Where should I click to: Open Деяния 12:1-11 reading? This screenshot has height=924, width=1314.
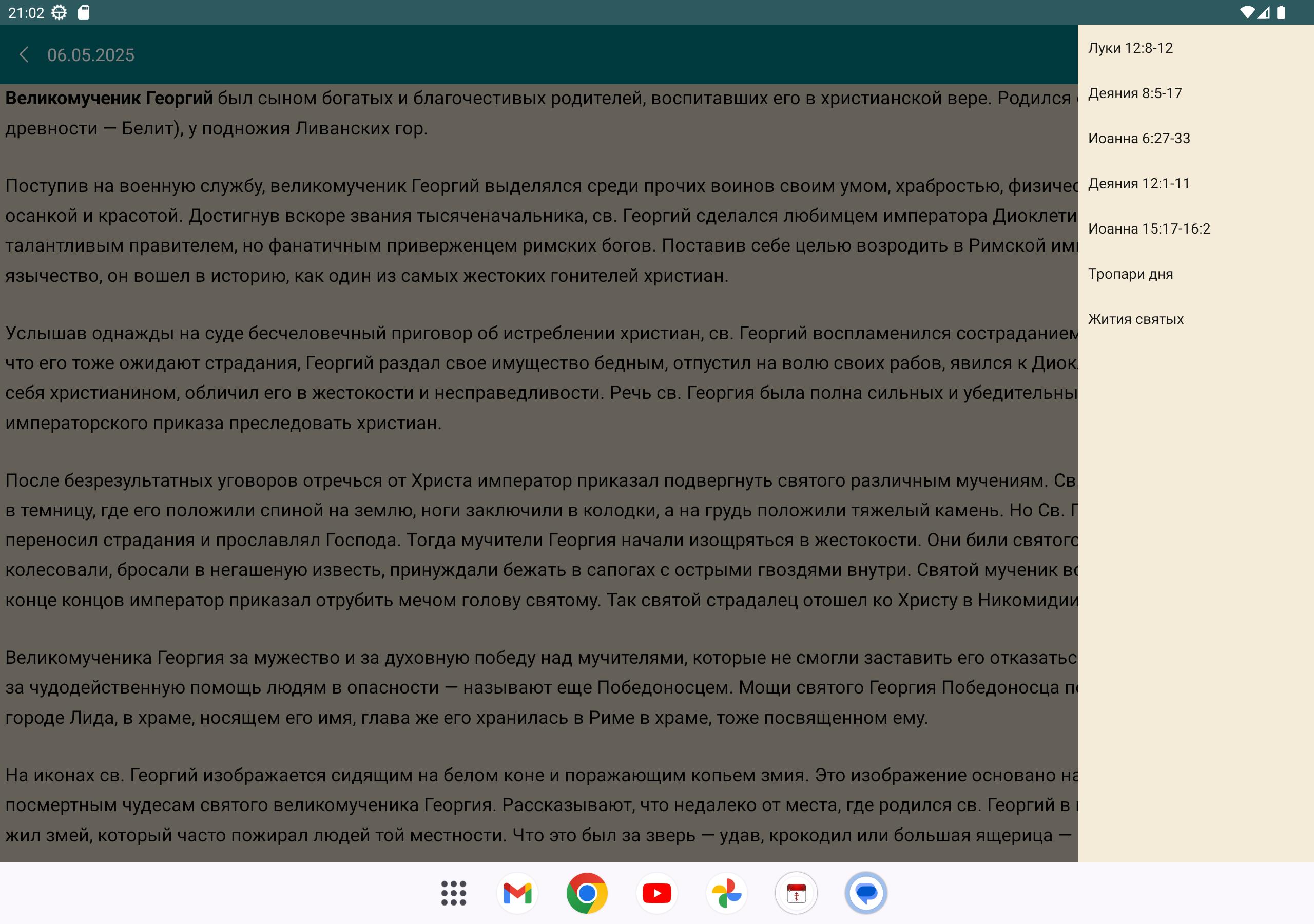(1139, 184)
